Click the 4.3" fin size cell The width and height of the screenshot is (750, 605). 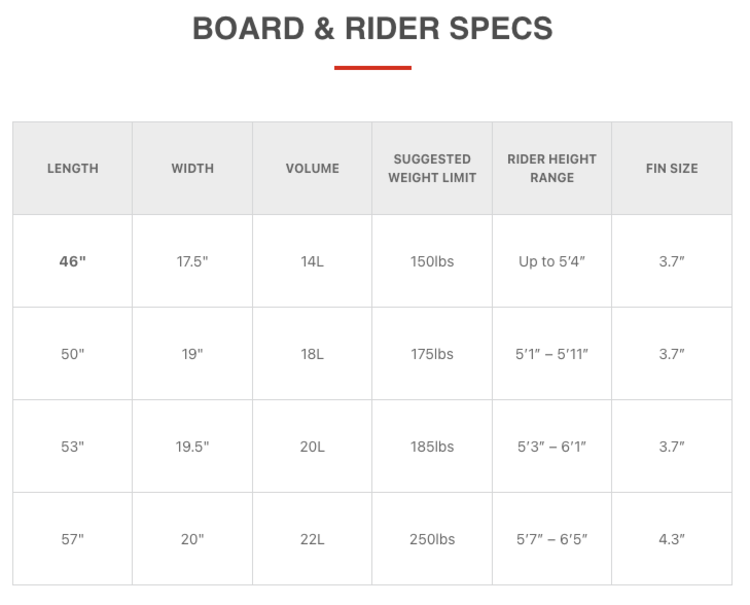point(671,539)
